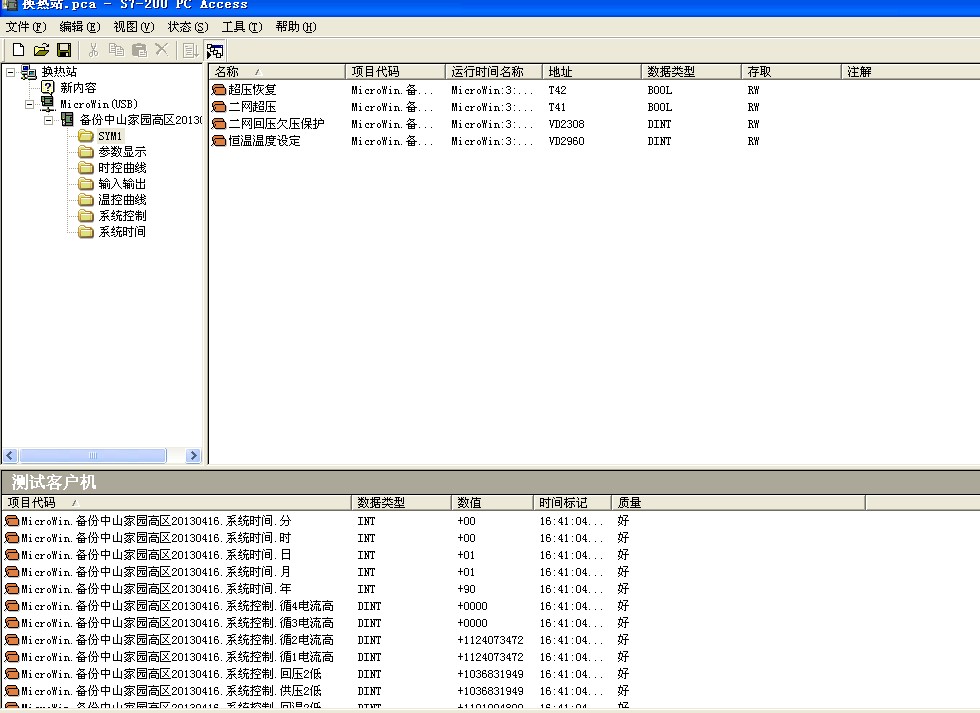The width and height of the screenshot is (980, 713).
Task: Click the address cell VD2960
Action: pyautogui.click(x=566, y=141)
